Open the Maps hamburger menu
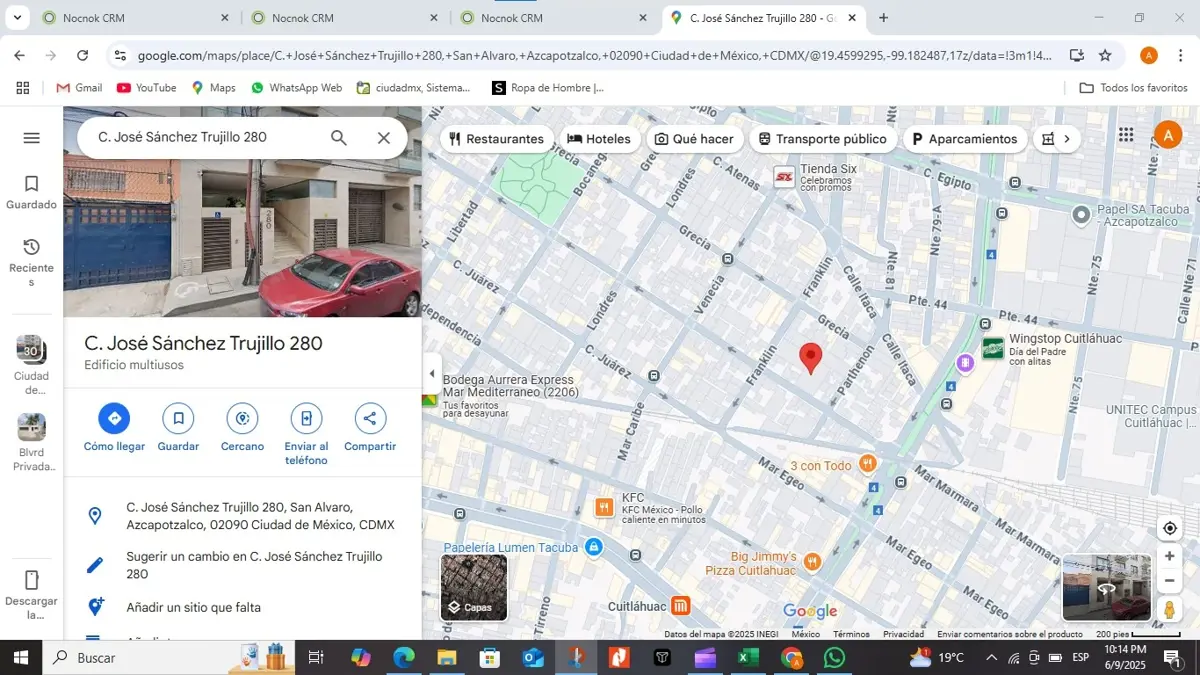 [x=32, y=138]
